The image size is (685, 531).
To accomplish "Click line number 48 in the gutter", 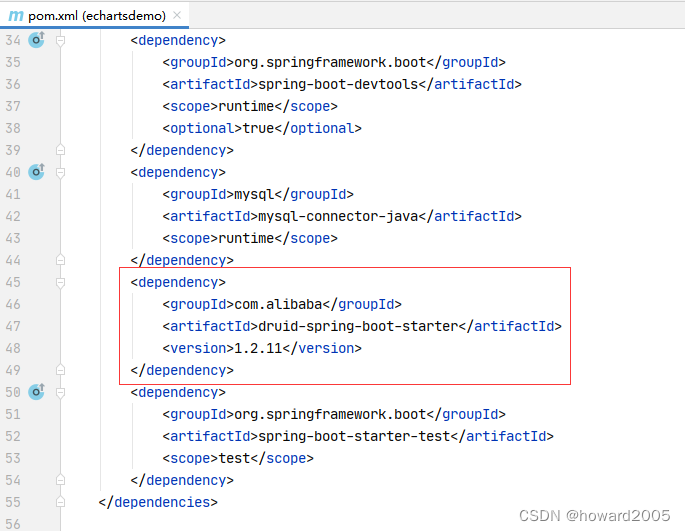I will [x=12, y=348].
